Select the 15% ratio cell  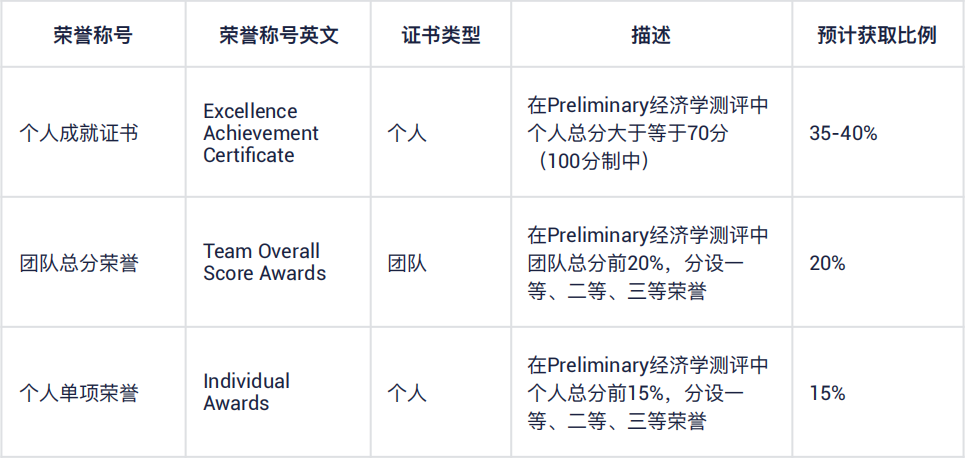coord(827,393)
